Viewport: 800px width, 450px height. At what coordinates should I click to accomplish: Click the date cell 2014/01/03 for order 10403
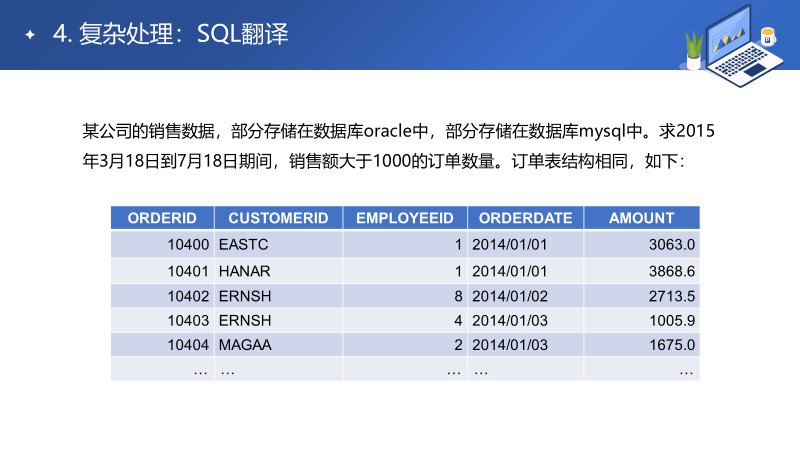click(x=526, y=320)
